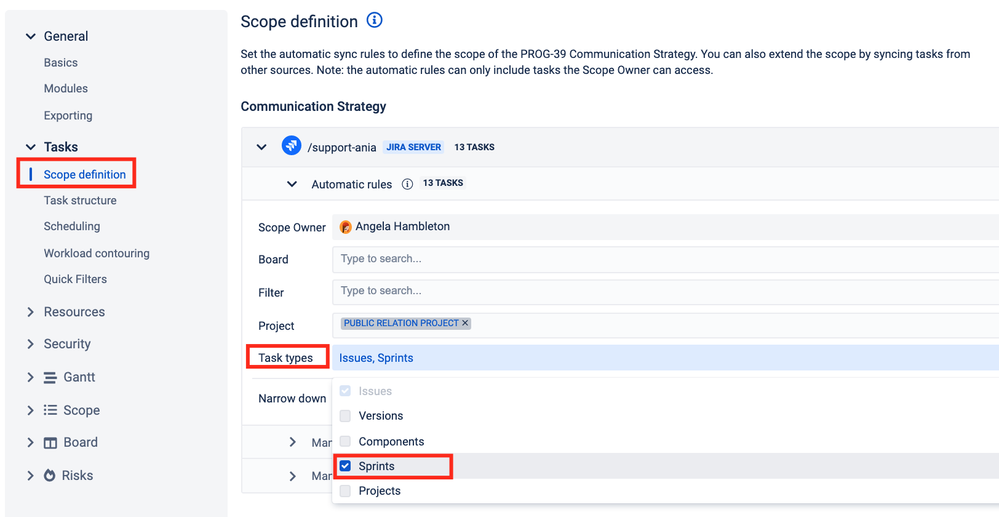This screenshot has width=999, height=517.
Task: Collapse the Automatic rules section
Action: point(292,184)
